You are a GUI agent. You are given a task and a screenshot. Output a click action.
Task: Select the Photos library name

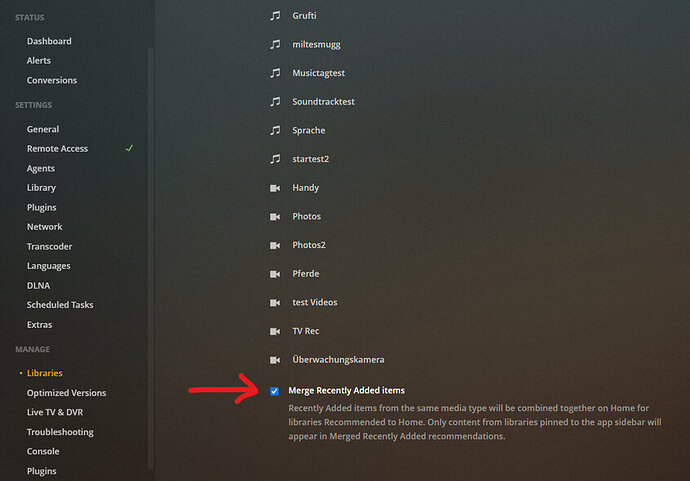307,217
